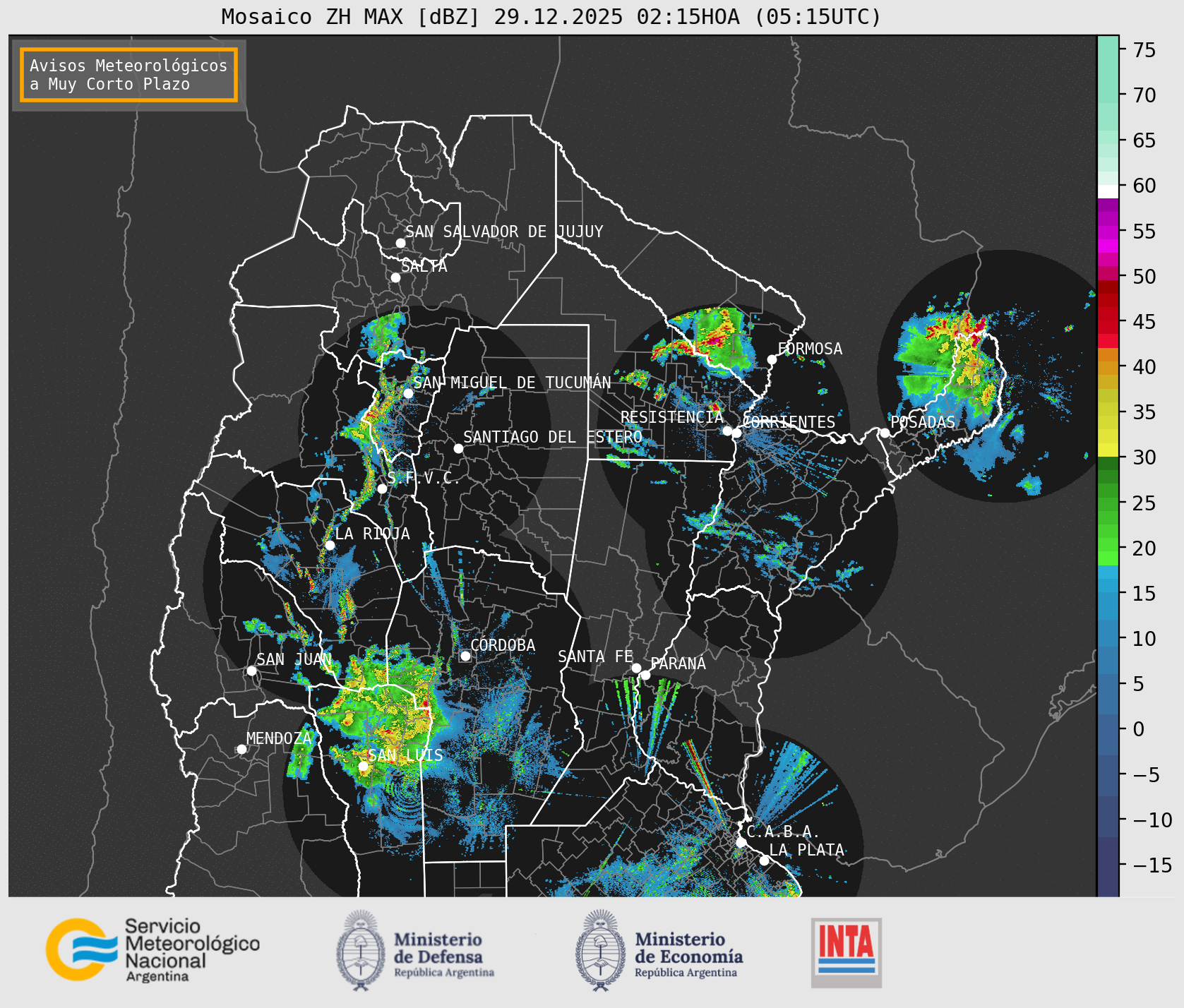Click the SAN LUIS city label
This screenshot has height=1008, width=1184.
pos(406,755)
